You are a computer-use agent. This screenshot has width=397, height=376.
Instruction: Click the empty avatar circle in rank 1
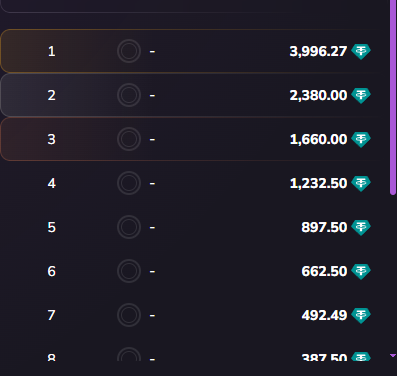(129, 51)
